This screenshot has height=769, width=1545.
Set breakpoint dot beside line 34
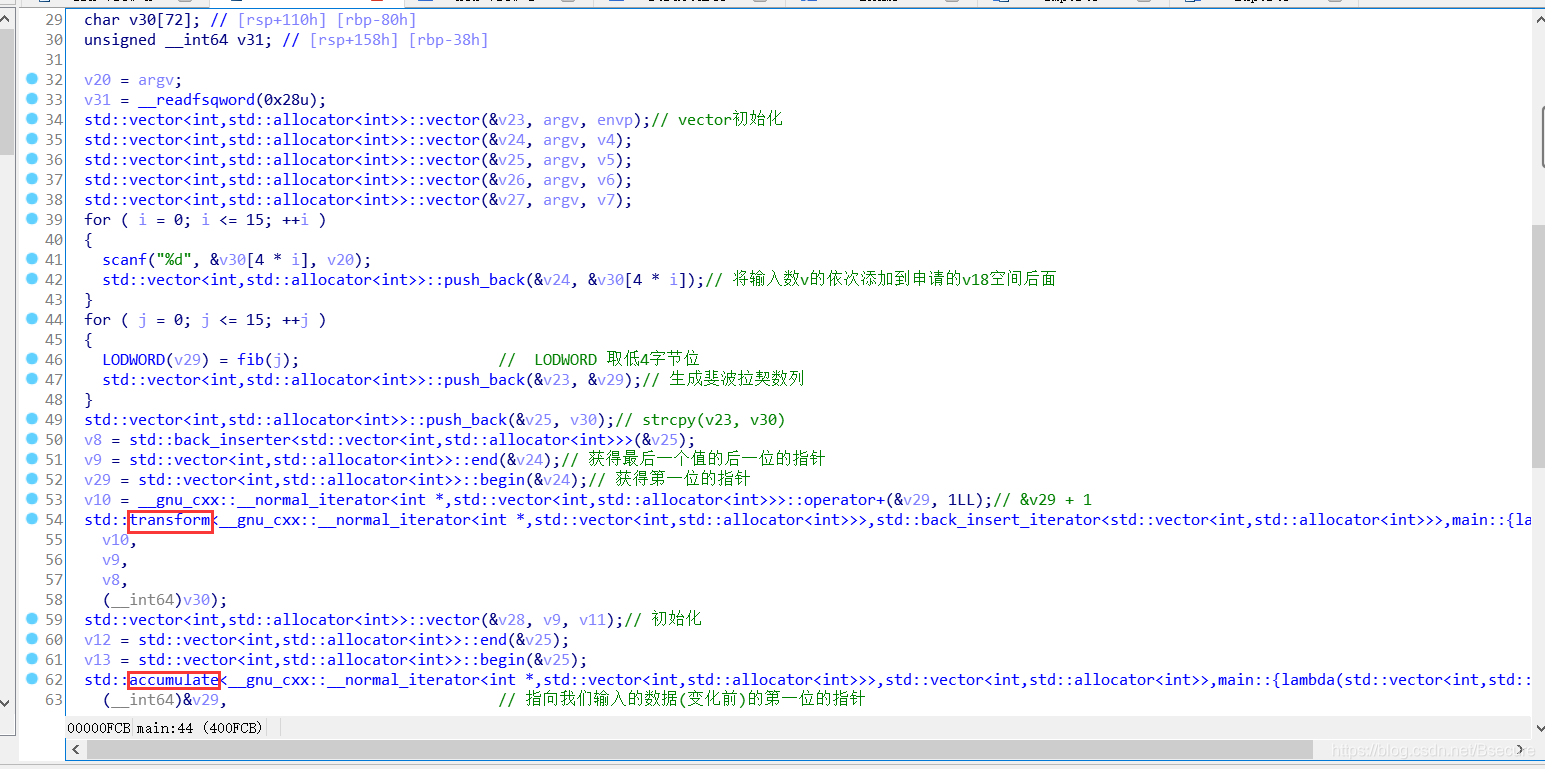point(32,119)
